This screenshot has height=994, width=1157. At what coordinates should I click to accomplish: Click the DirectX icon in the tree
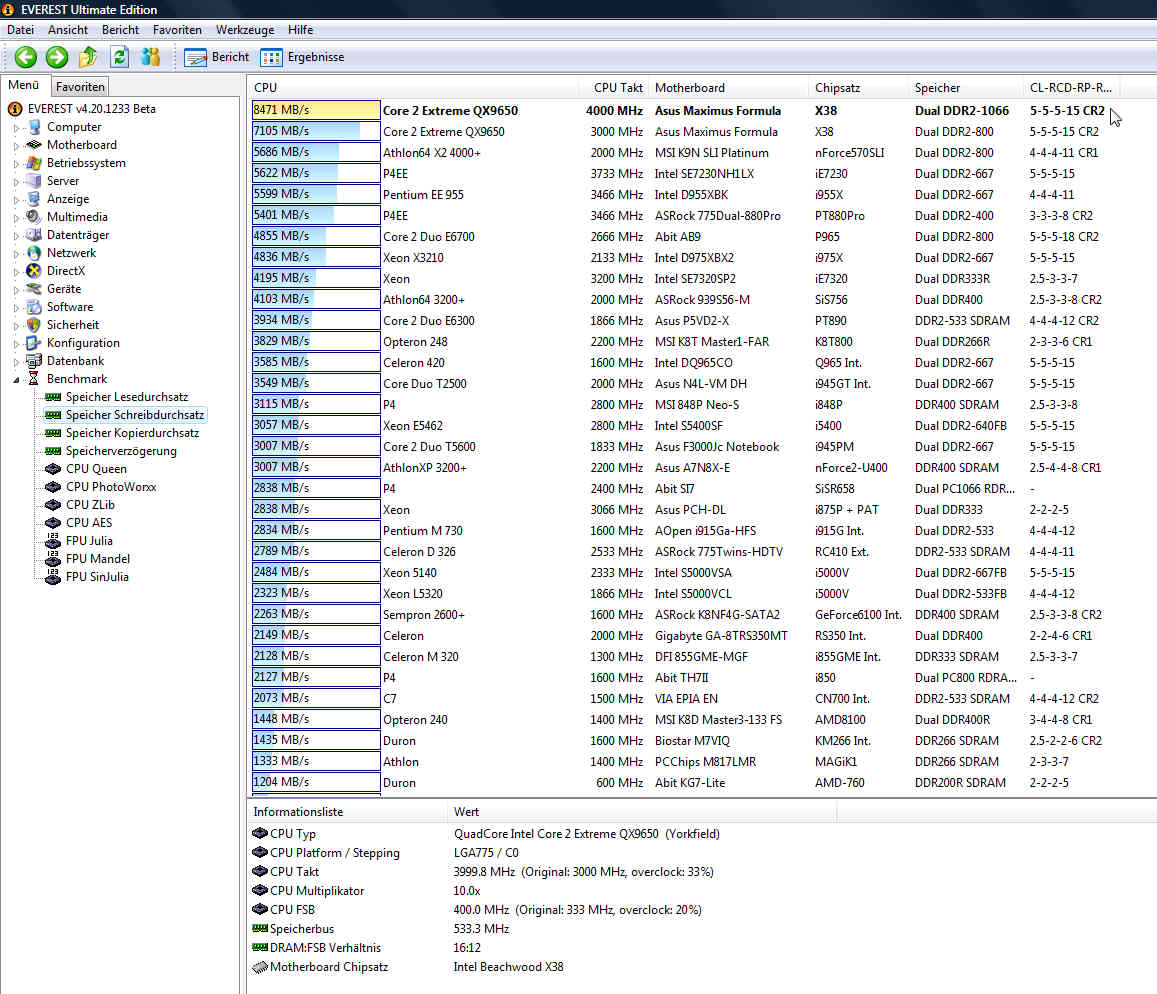(x=33, y=271)
